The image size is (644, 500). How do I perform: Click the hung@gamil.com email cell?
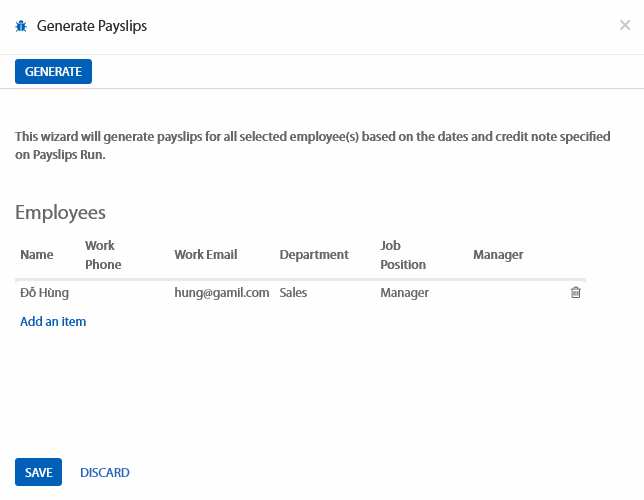tap(222, 293)
